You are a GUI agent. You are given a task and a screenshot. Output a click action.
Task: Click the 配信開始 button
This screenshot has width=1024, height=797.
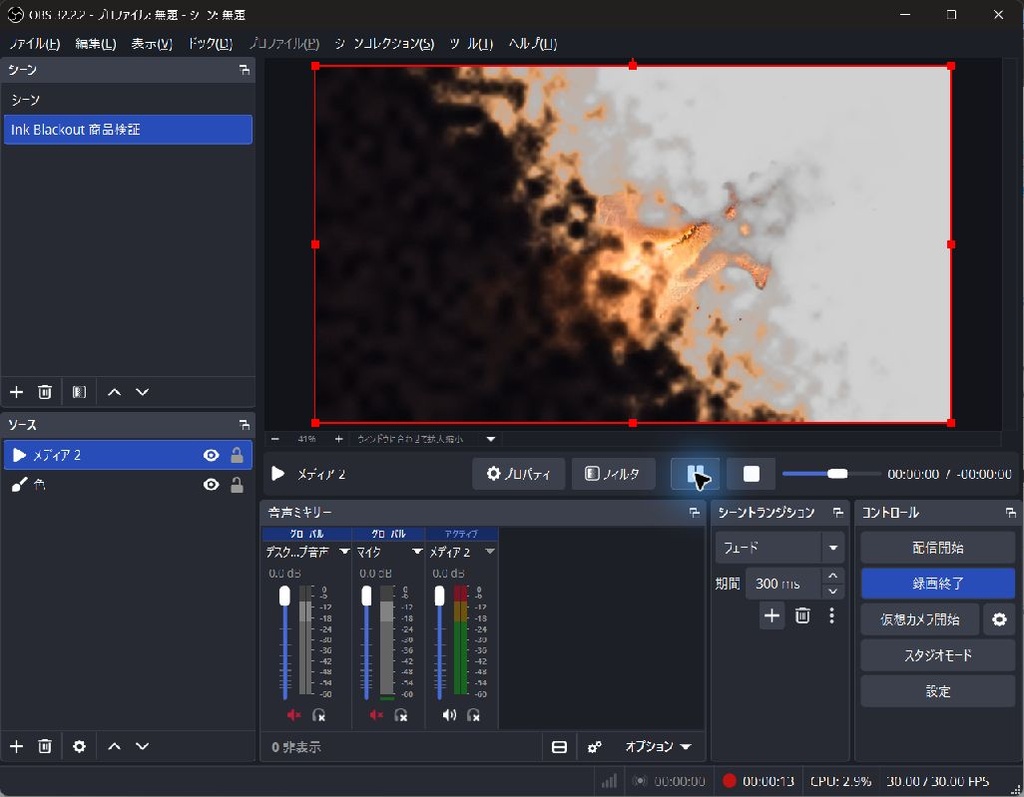pos(938,547)
